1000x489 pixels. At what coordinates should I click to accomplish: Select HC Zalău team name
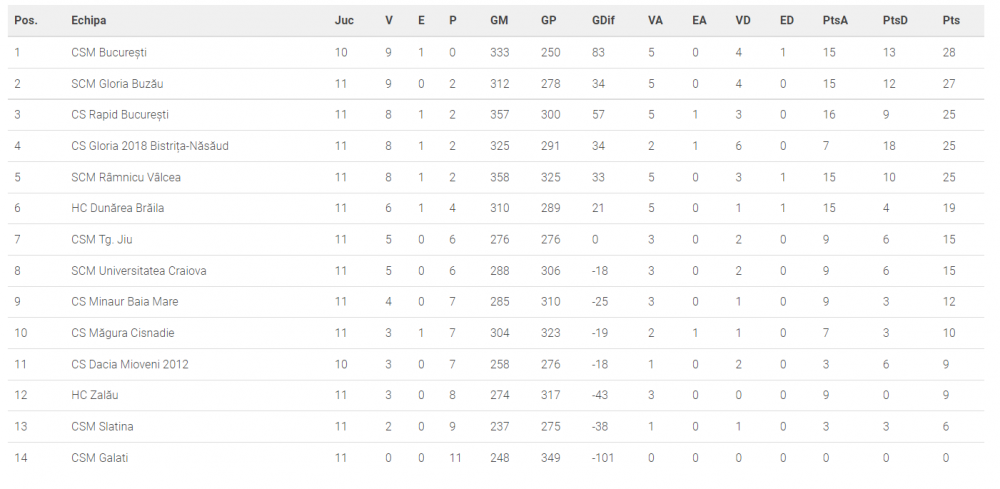coord(95,395)
